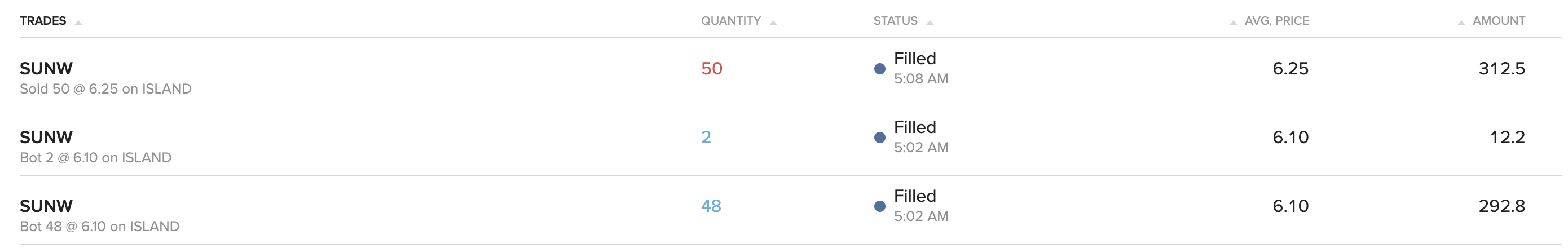Viewport: 1568px width, 248px height.
Task: Sort by the AVG. PRICE header
Action: pyautogui.click(x=1276, y=21)
